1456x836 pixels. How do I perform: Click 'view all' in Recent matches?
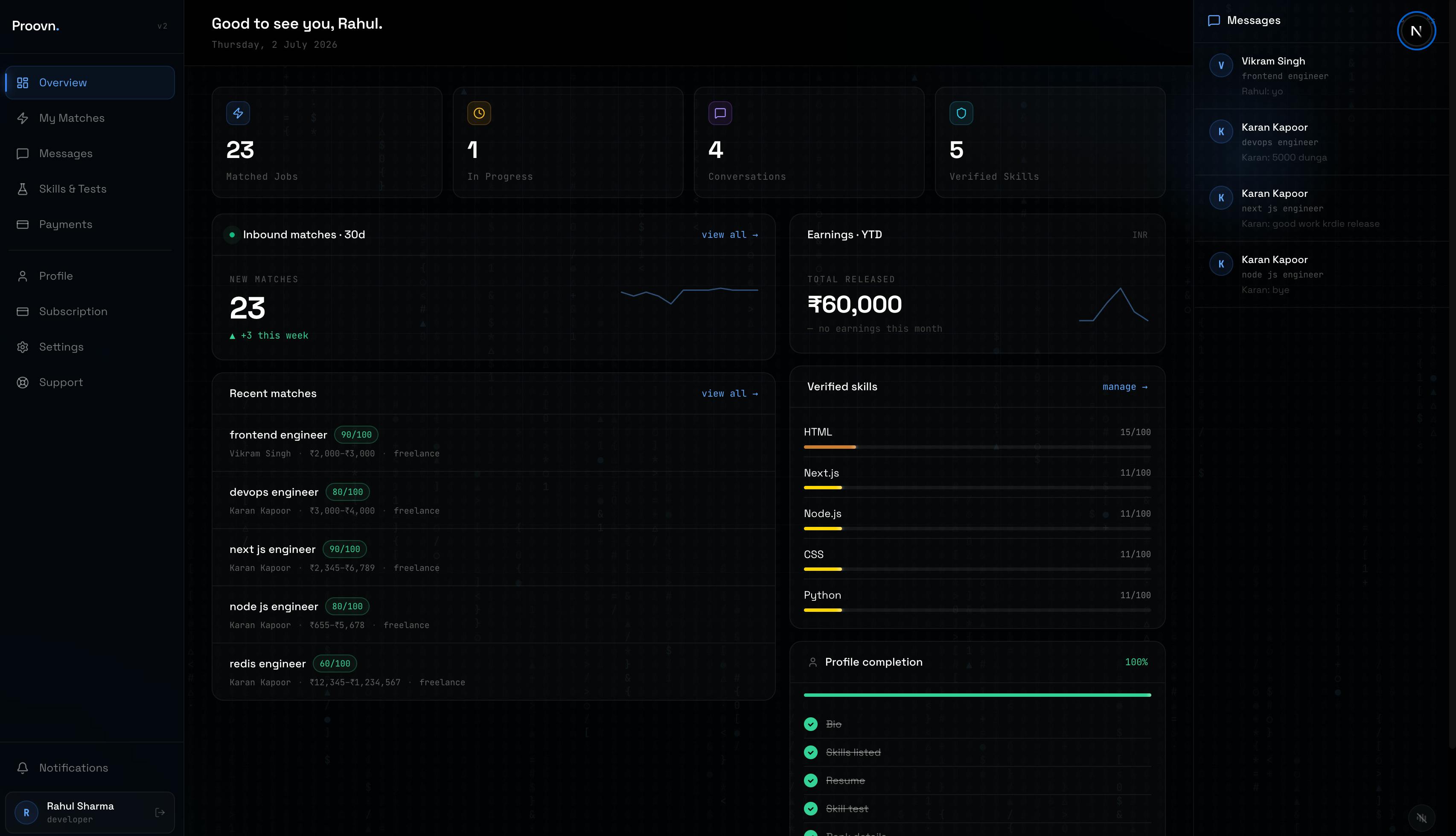tap(730, 393)
